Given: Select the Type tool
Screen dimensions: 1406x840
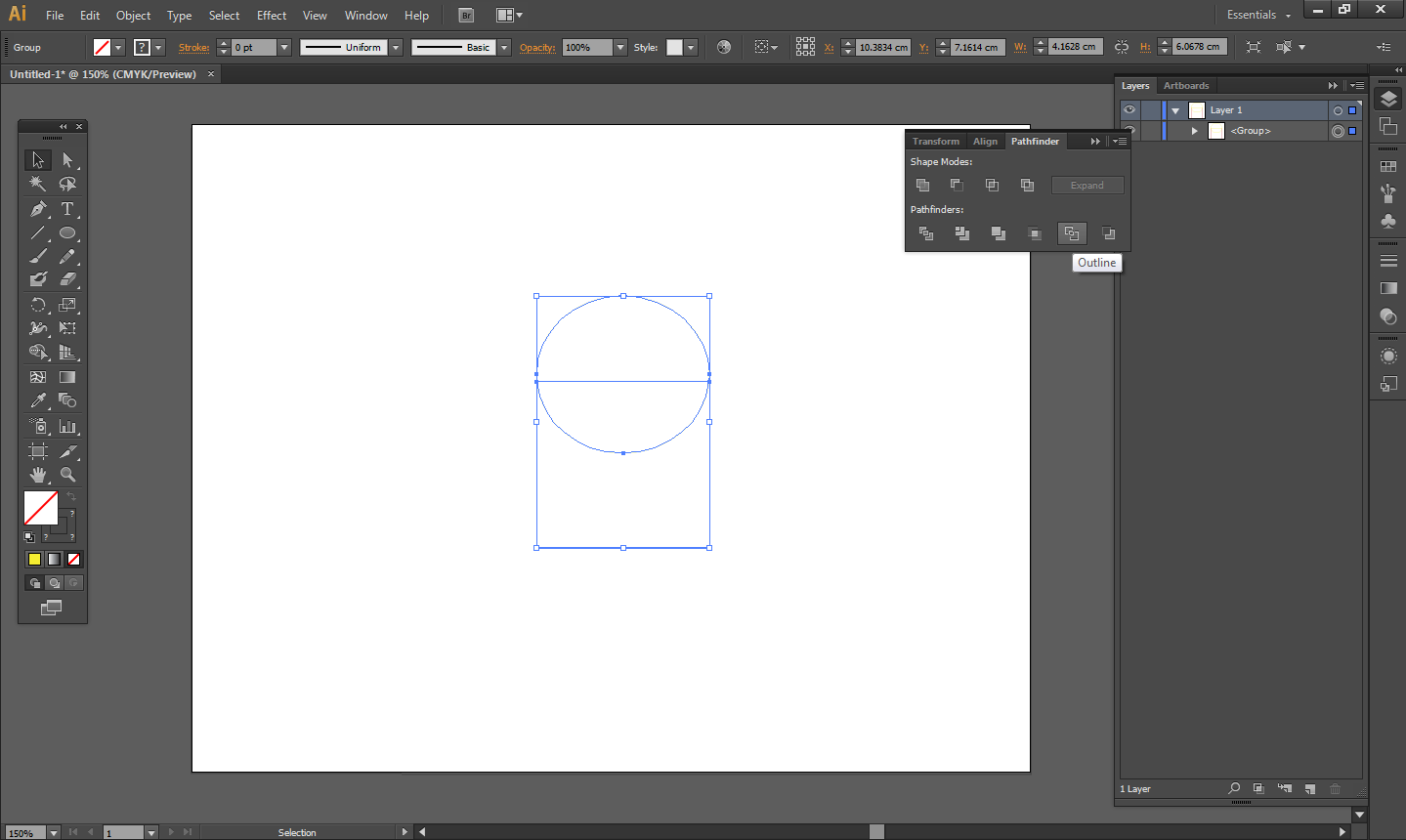Looking at the screenshot, I should (x=66, y=209).
